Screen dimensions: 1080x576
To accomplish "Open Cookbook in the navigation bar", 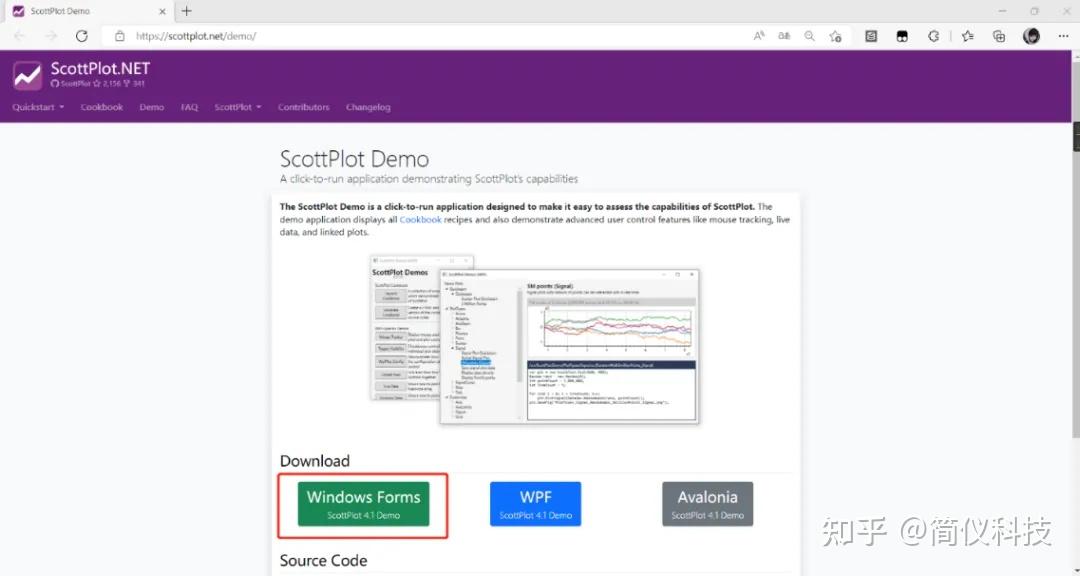I will coord(102,107).
